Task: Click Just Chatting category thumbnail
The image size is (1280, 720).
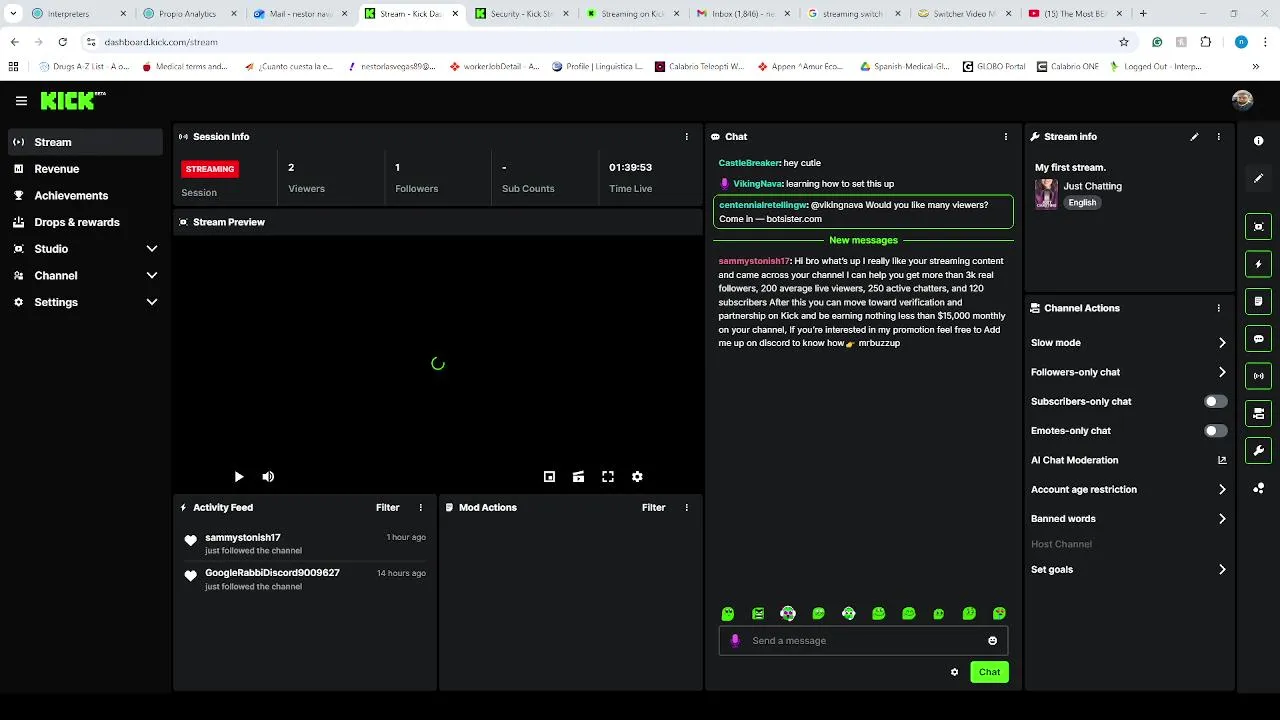Action: pos(1046,193)
